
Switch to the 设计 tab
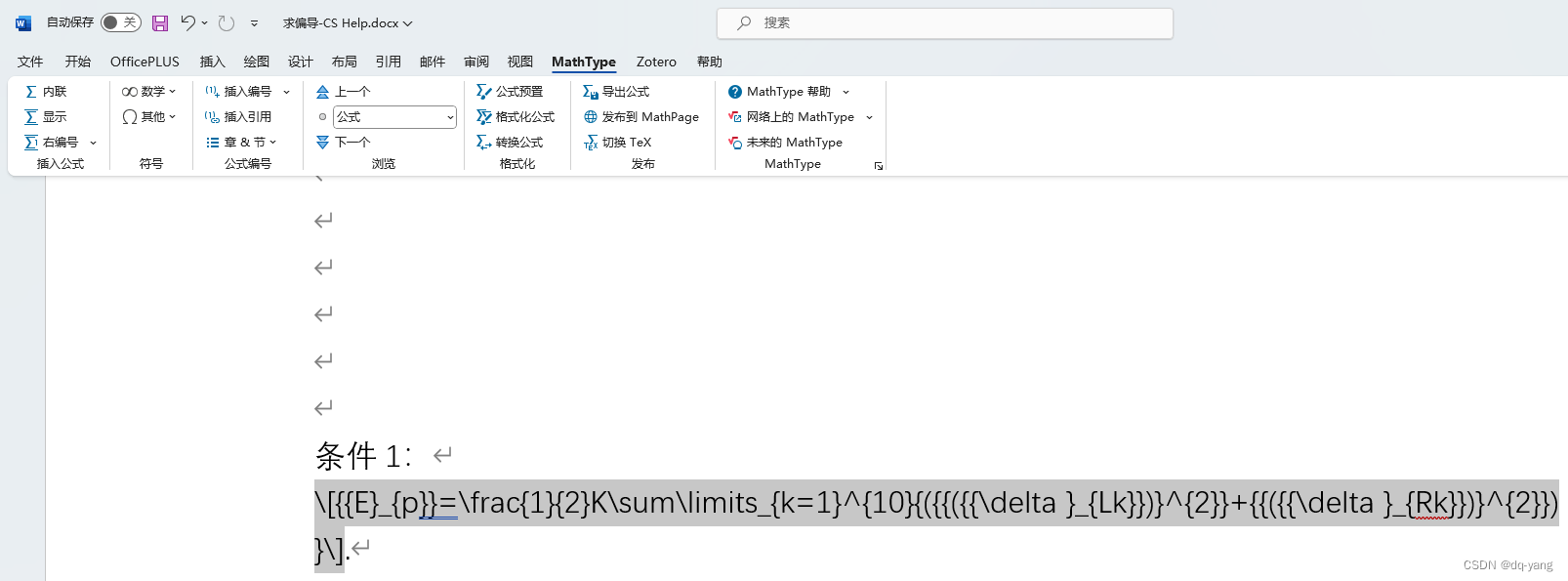tap(301, 62)
